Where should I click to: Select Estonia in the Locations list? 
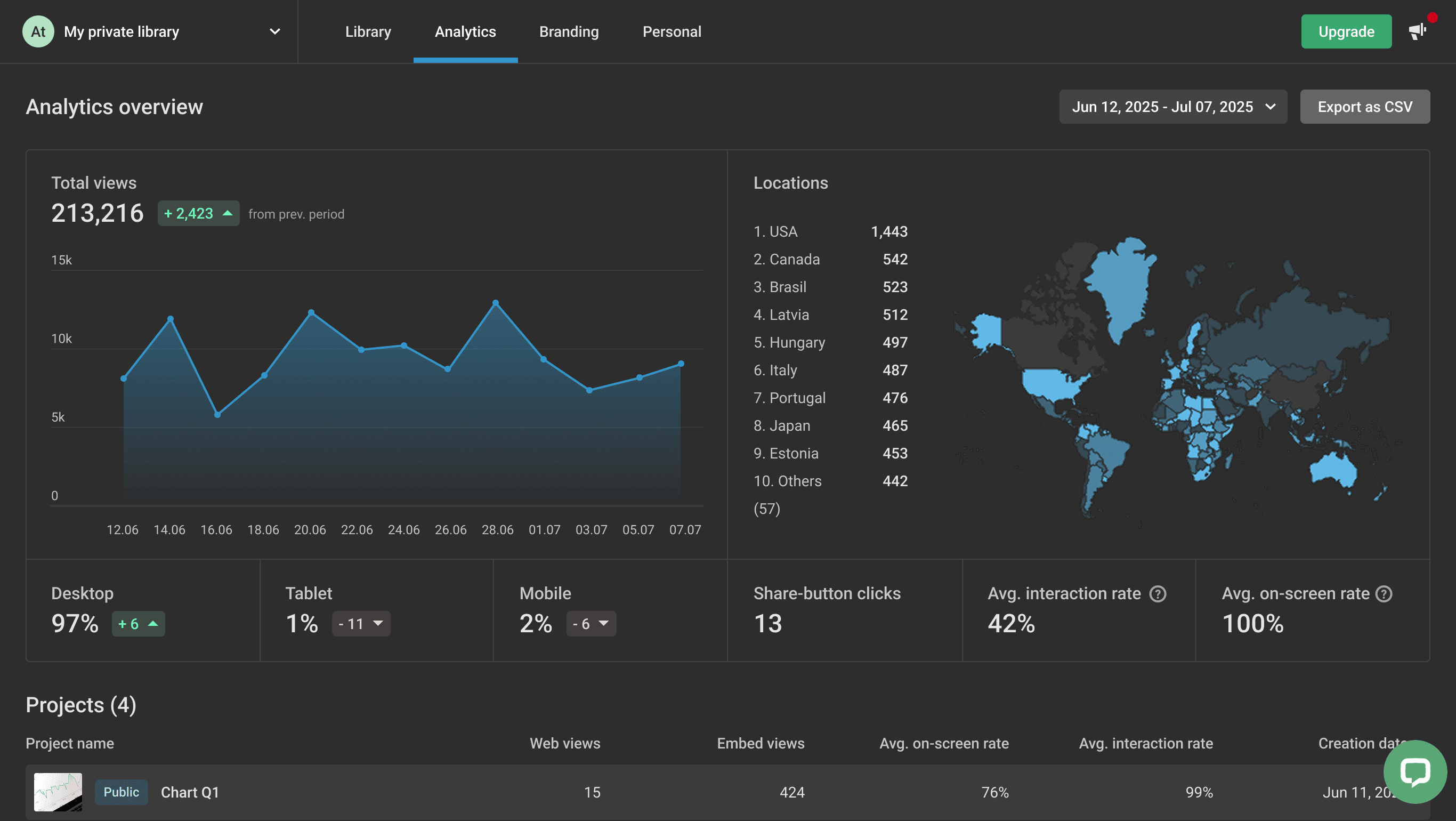click(830, 454)
